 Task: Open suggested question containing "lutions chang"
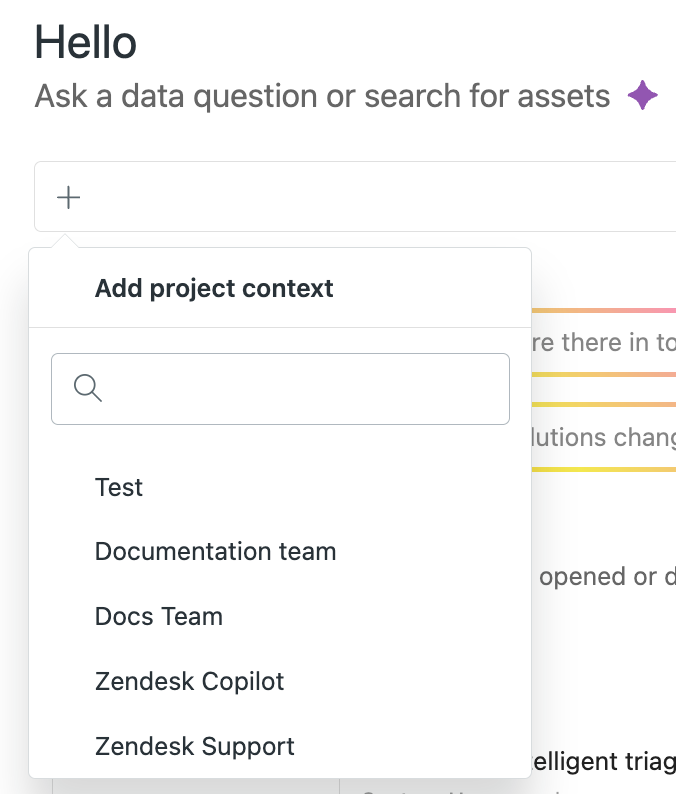604,437
